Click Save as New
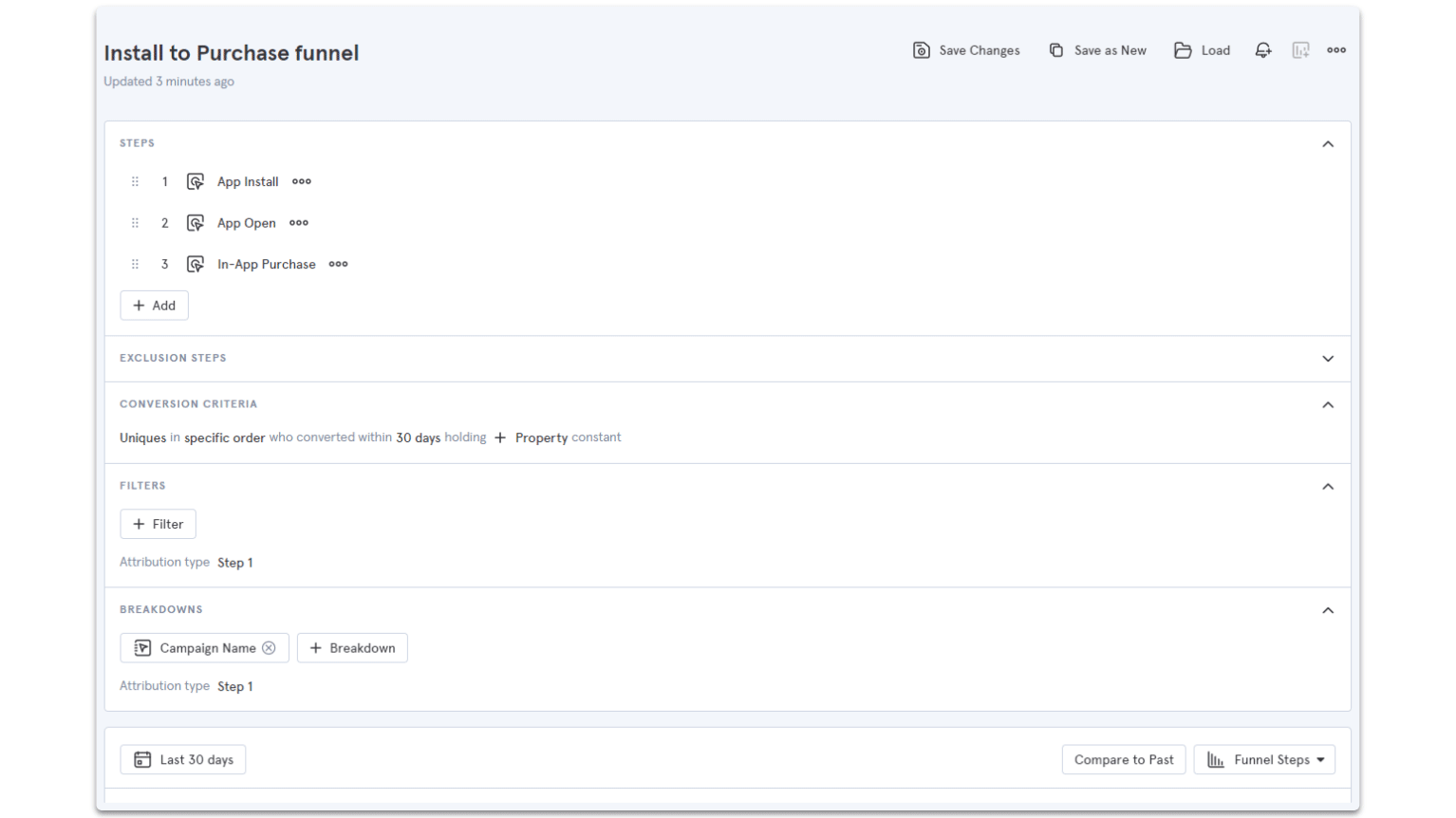 click(x=1097, y=50)
